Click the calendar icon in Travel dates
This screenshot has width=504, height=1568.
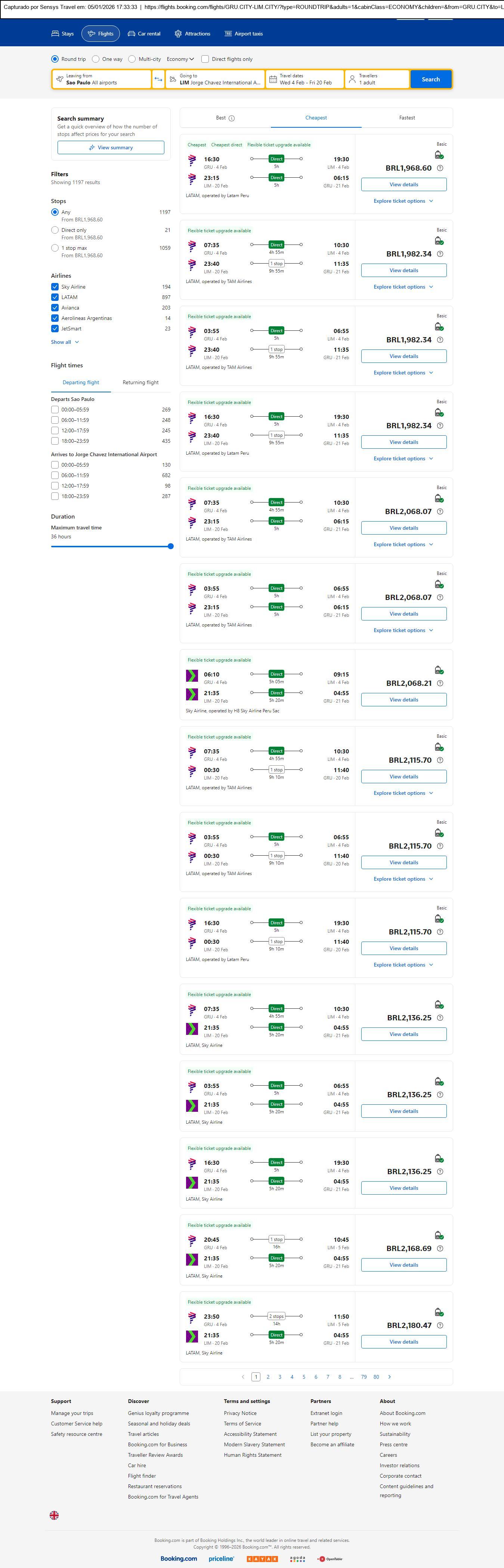click(x=273, y=79)
